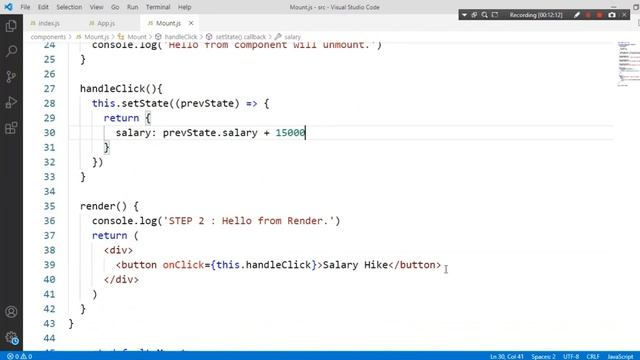Click the camera screenshot icon in recorder
Screen dimensions: 640x360
(x=611, y=15)
